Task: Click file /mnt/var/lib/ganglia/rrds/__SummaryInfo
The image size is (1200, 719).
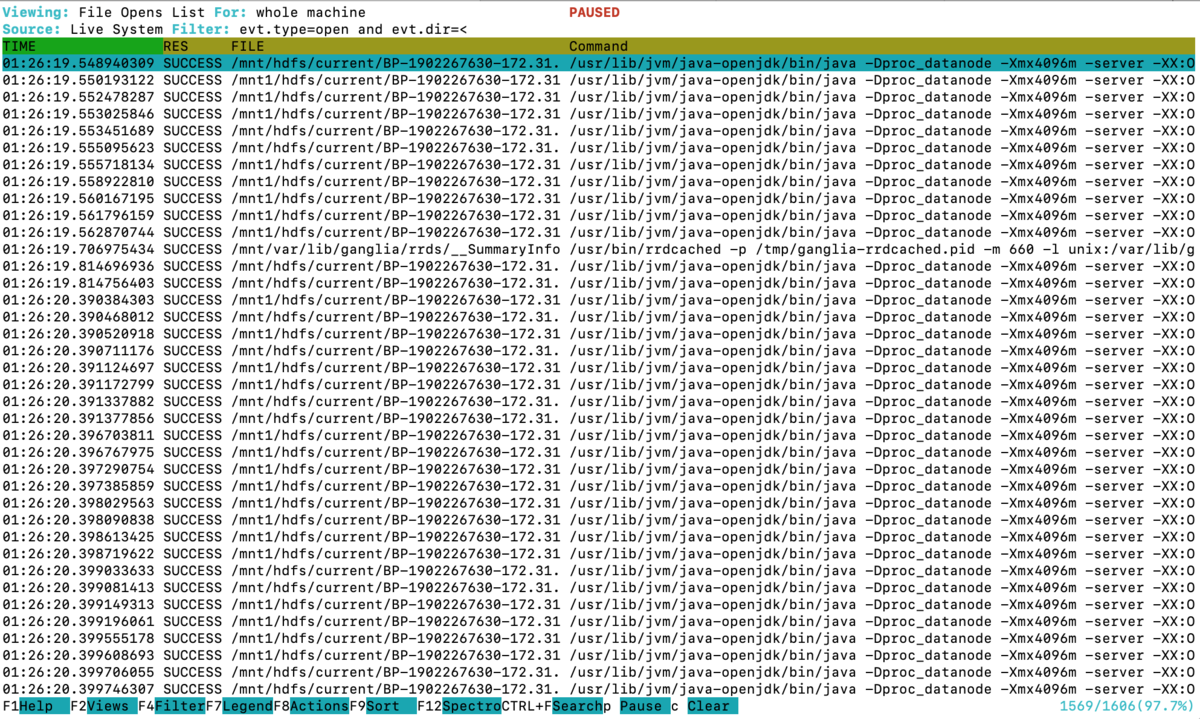Action: point(396,249)
